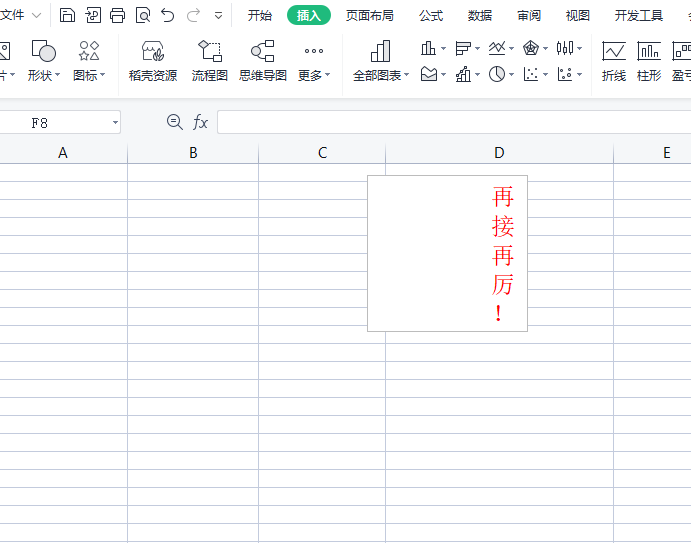Select the text box with 再接再厉

pos(447,253)
